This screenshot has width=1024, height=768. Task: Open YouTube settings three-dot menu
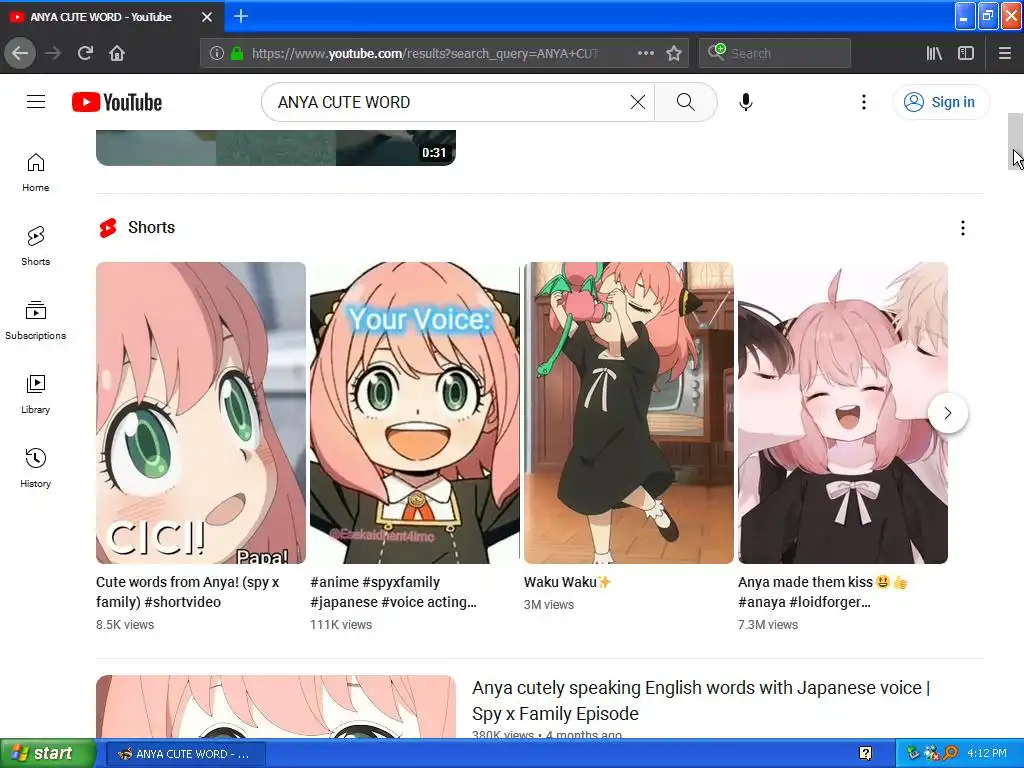pyautogui.click(x=864, y=102)
